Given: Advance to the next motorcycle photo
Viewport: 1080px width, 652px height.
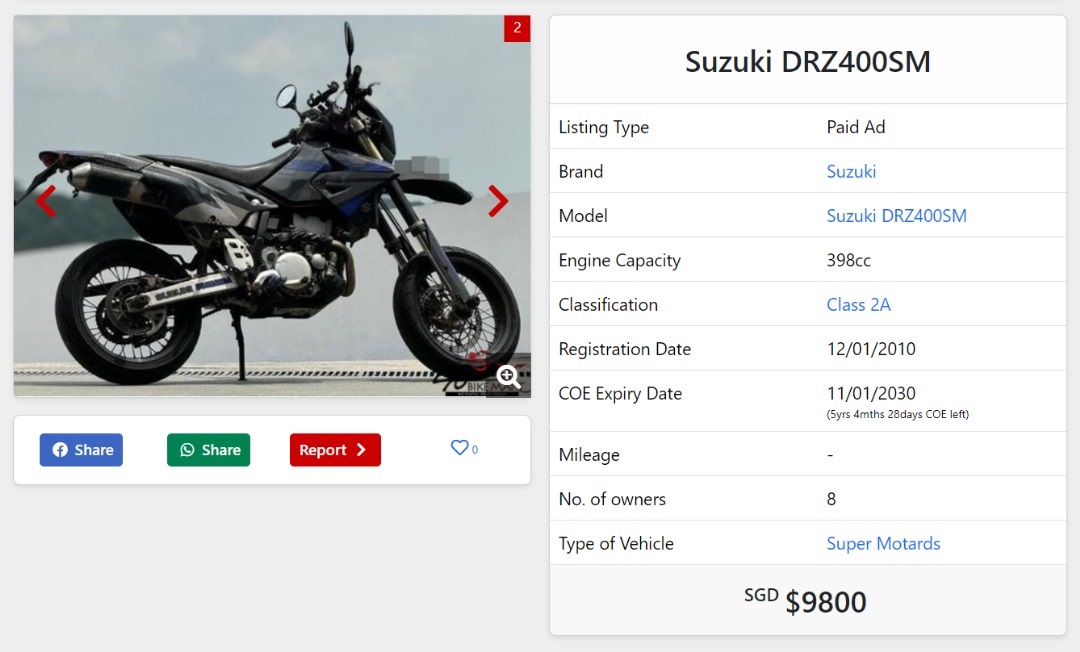Looking at the screenshot, I should tap(498, 201).
